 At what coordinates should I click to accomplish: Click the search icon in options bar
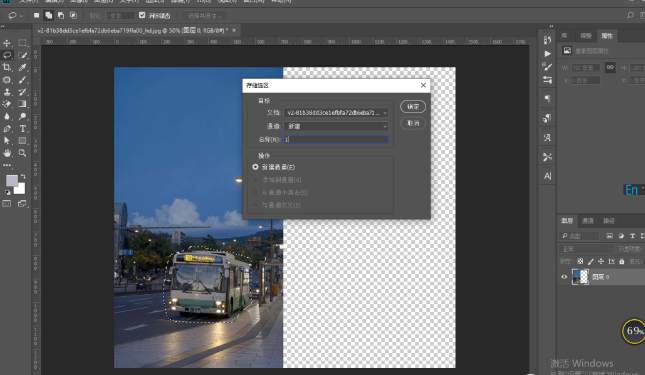click(x=630, y=16)
